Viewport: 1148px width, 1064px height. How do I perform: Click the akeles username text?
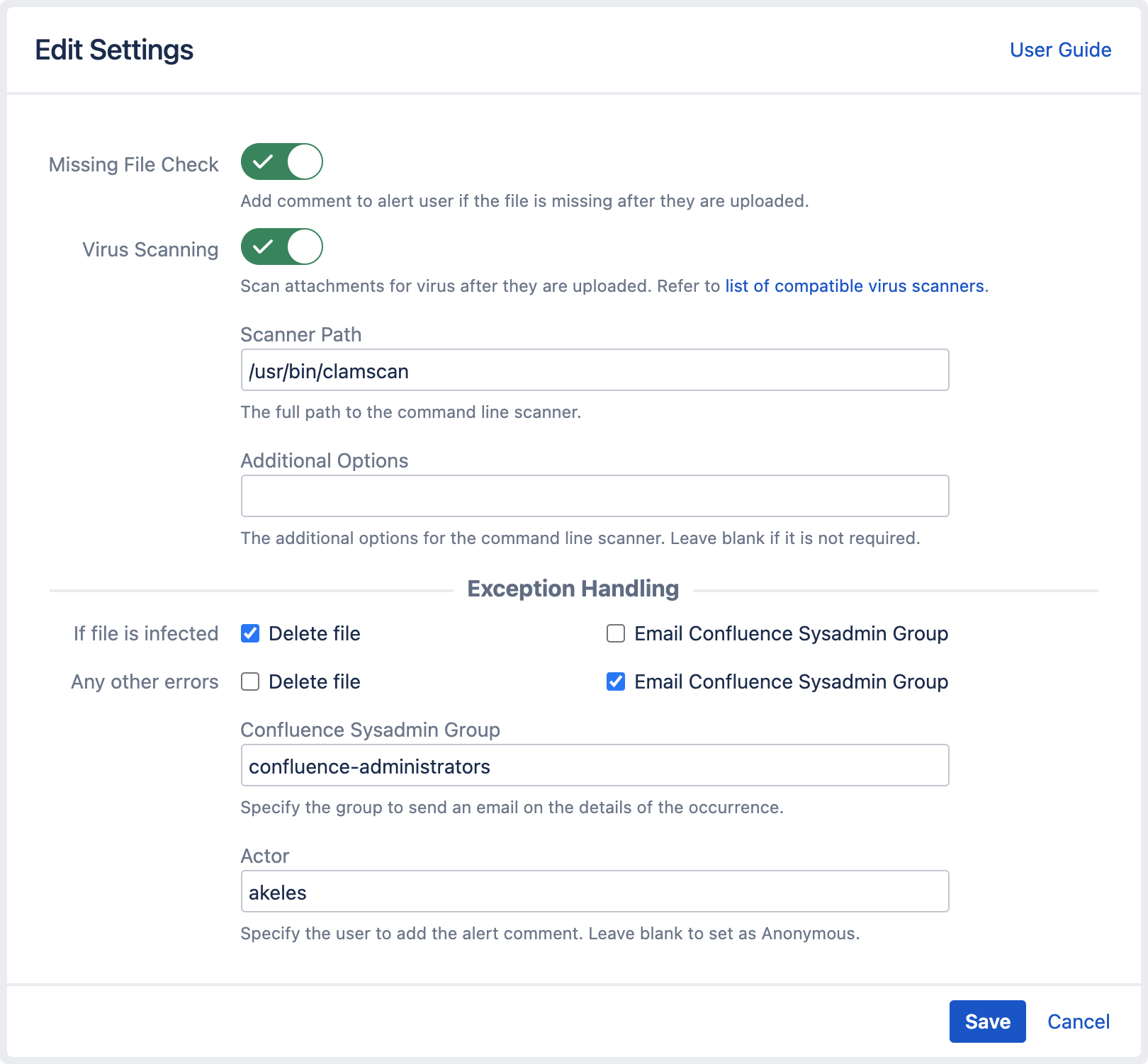(x=277, y=892)
